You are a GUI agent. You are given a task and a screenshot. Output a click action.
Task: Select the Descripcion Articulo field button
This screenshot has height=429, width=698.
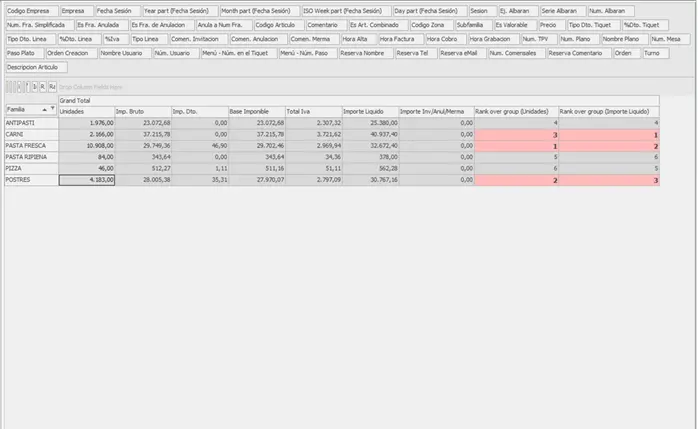click(x=34, y=66)
